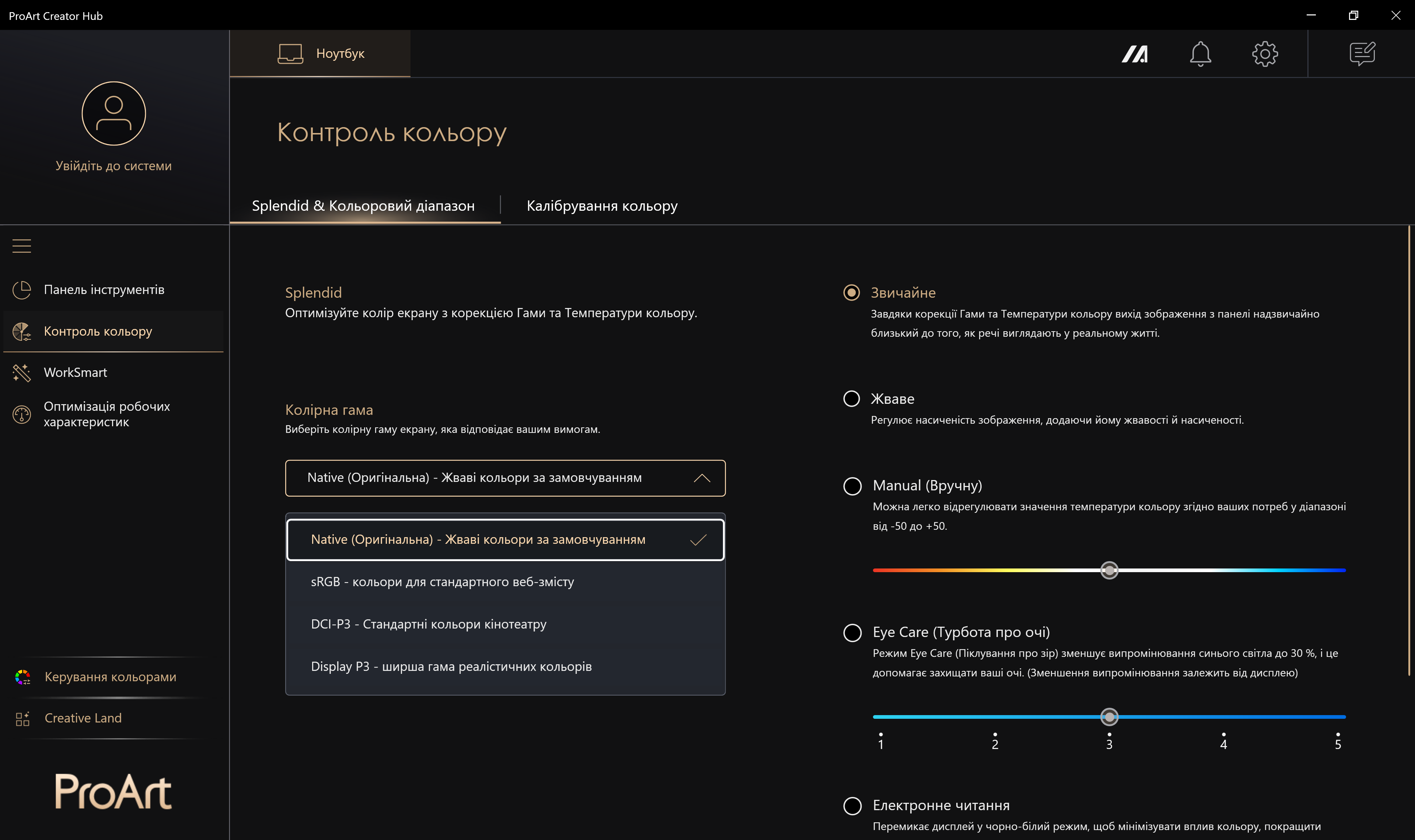Click the user profile avatar icon

(x=114, y=113)
